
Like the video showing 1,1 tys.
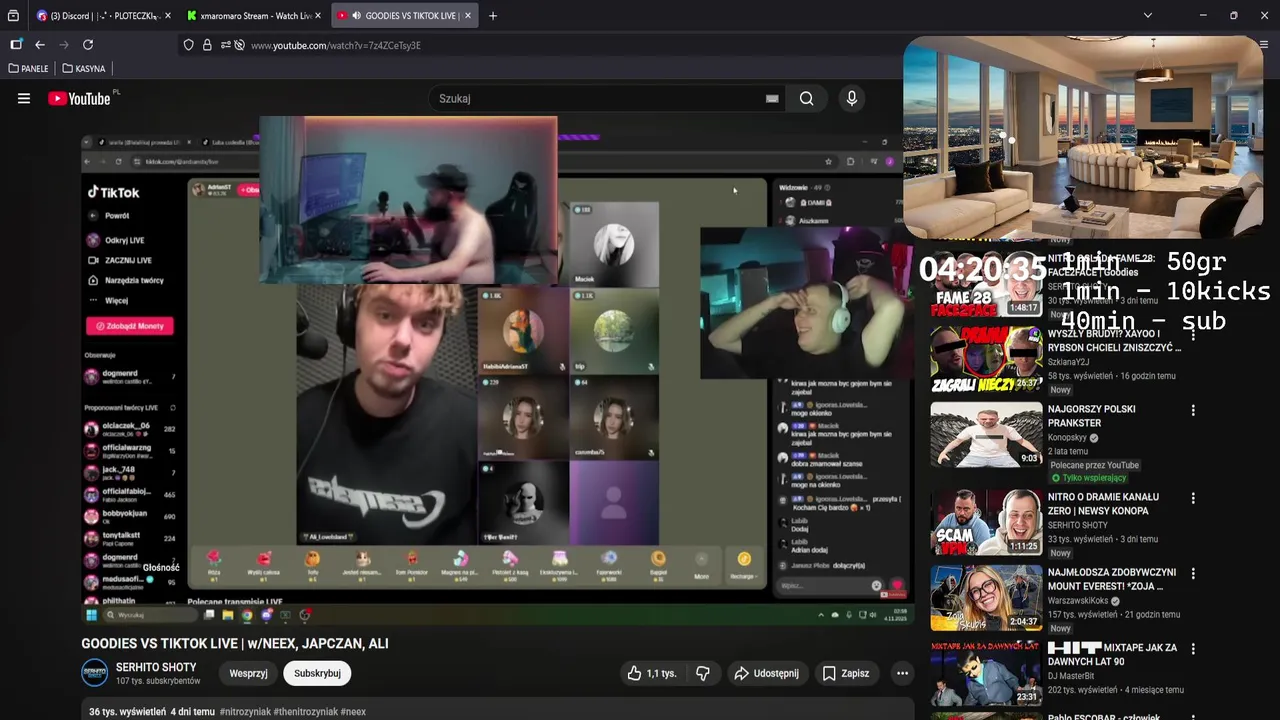(651, 673)
